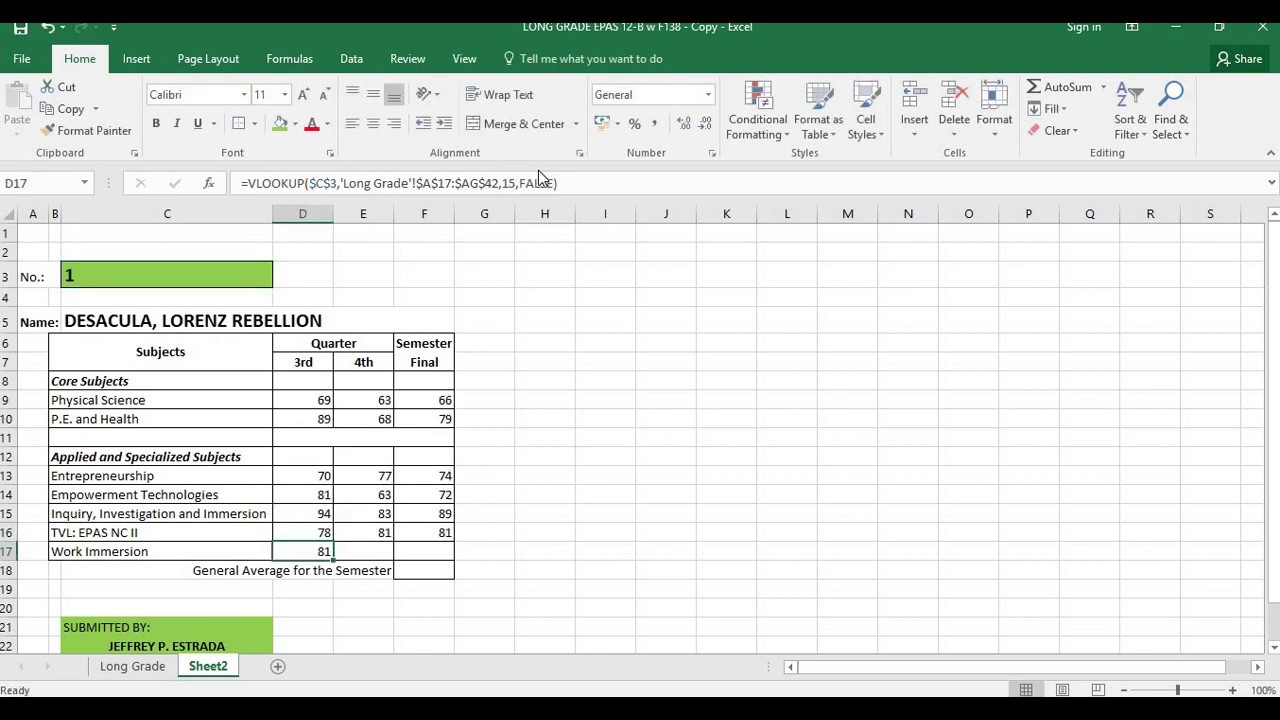Click Increase Font Size icon
The width and height of the screenshot is (1280, 720).
304,94
